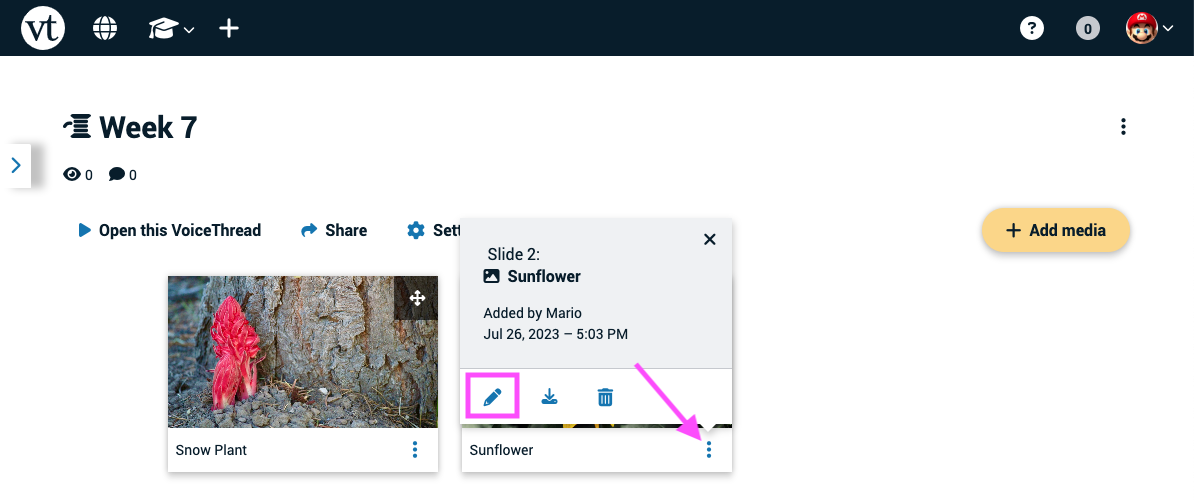Click the pencil edit icon for Sunflower
This screenshot has width=1194, height=504.
pyautogui.click(x=493, y=397)
